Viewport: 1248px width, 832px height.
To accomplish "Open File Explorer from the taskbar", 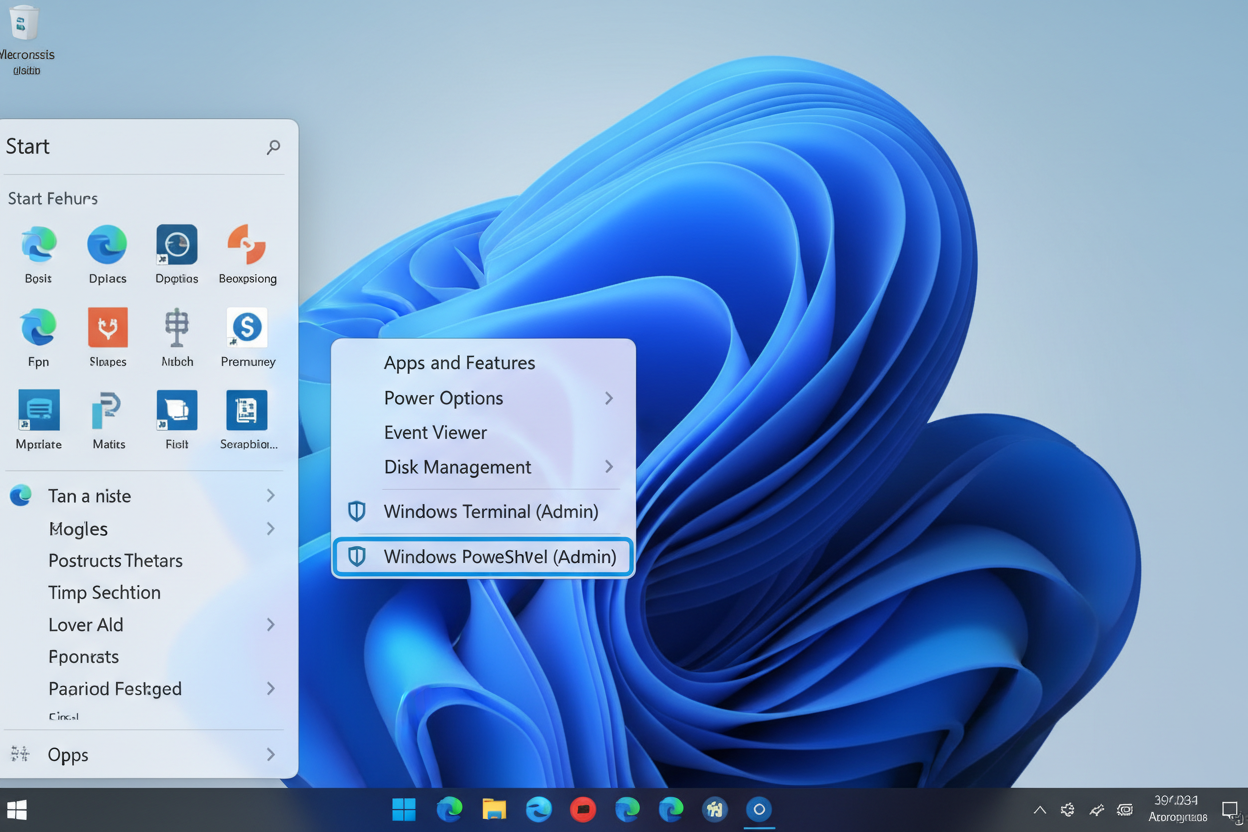I will (x=494, y=809).
